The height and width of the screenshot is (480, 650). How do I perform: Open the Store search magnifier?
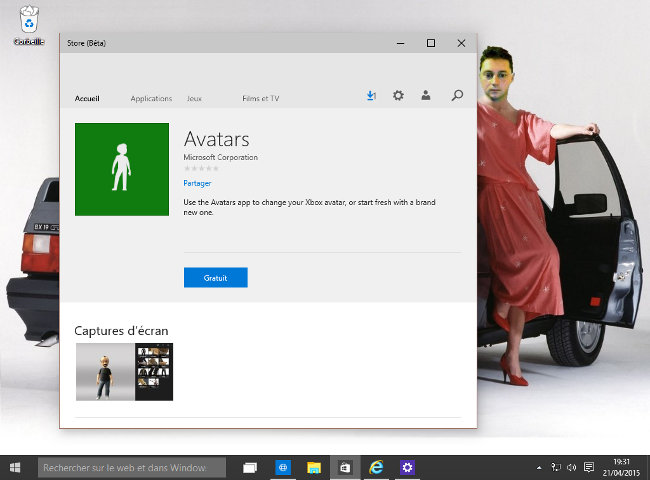coord(457,96)
